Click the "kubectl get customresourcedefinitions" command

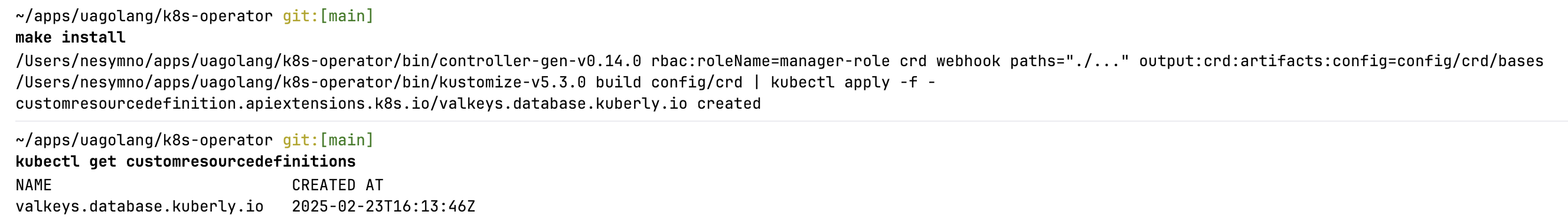pyautogui.click(x=185, y=162)
